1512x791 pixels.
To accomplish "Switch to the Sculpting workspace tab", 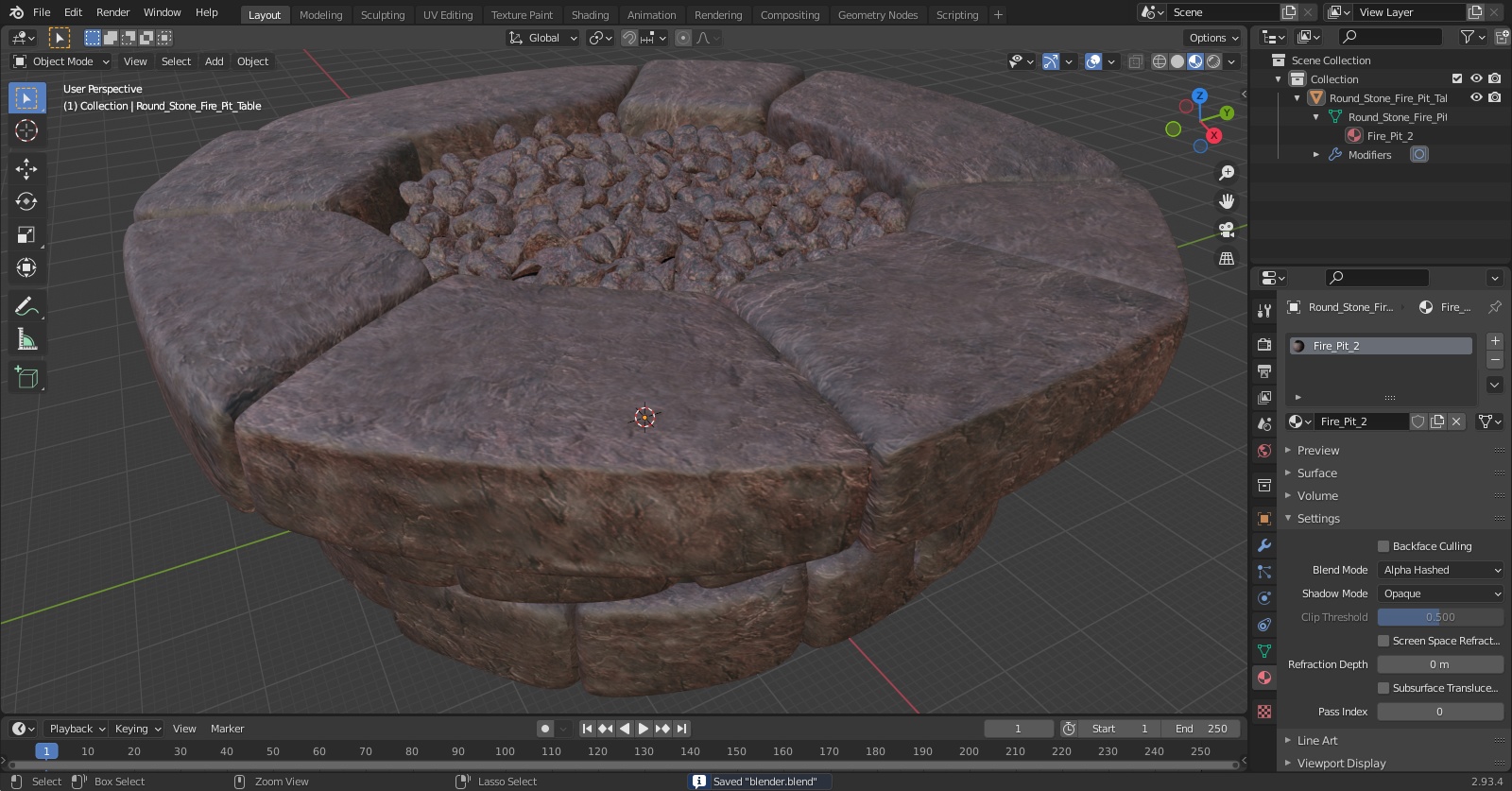I will click(x=383, y=15).
